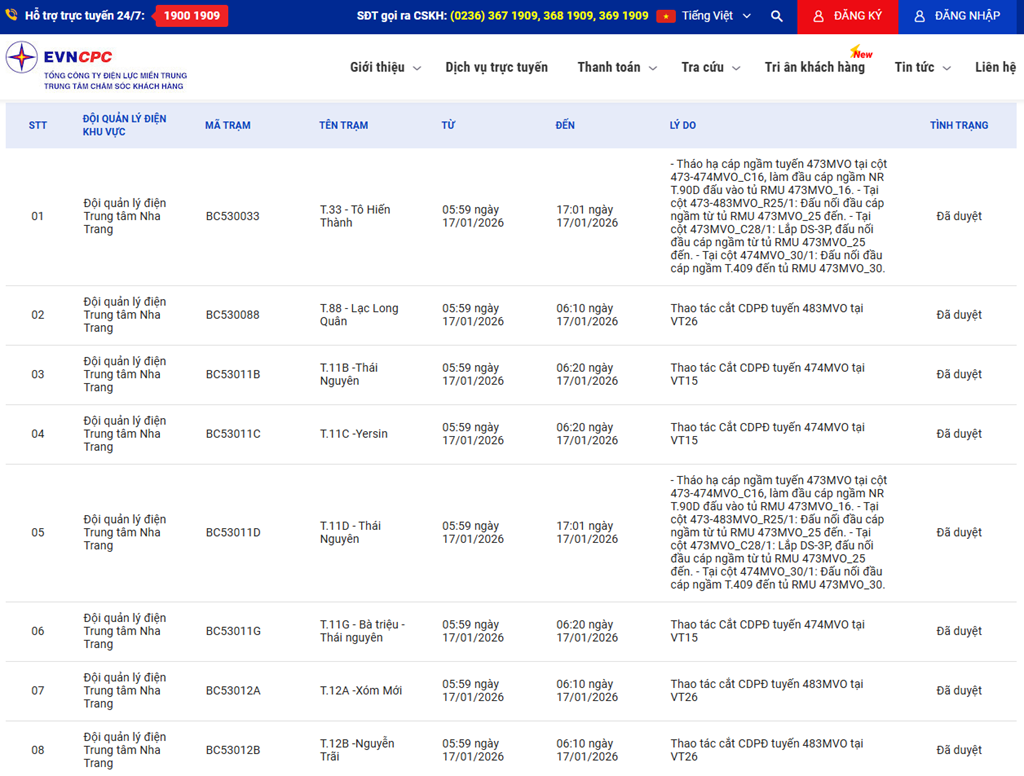Expand the Thanh toán menu

pos(617,67)
